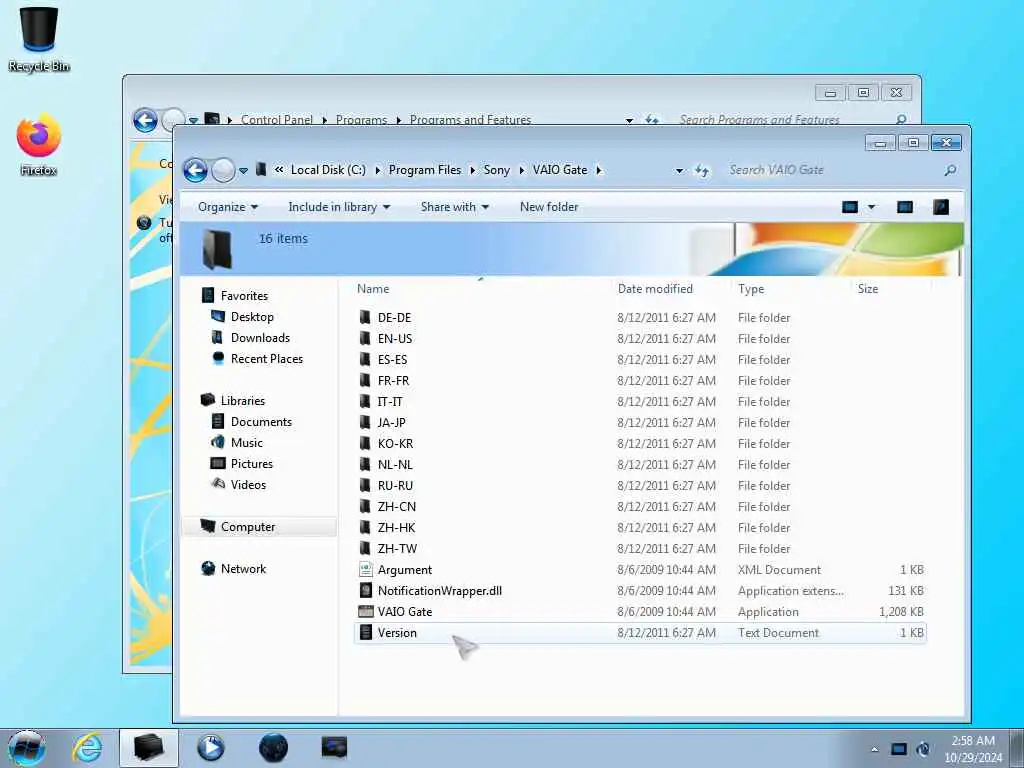This screenshot has width=1024, height=768.
Task: Open Music library
Action: click(246, 443)
